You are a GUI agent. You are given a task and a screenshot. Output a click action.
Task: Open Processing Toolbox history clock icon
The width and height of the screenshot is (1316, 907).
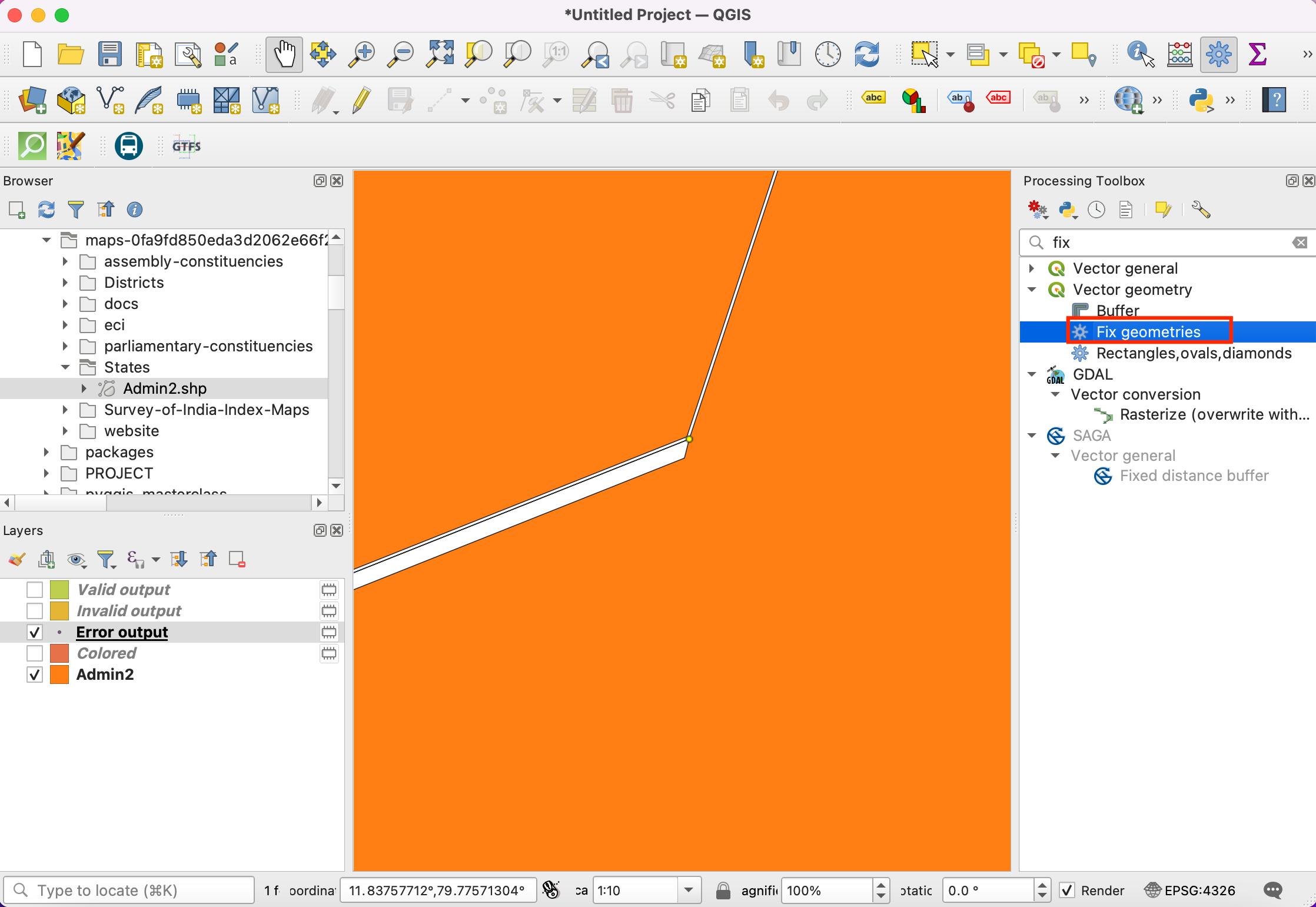click(x=1096, y=210)
